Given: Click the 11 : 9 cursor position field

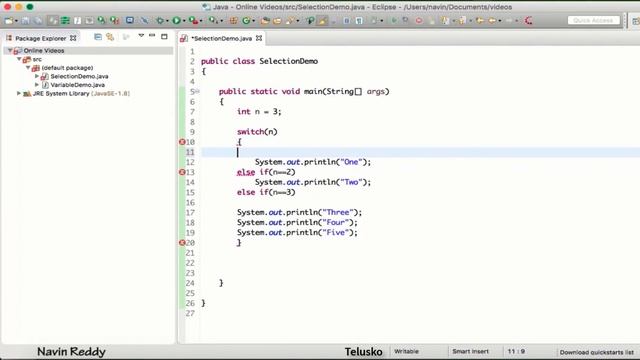Looking at the screenshot, I should coord(516,351).
